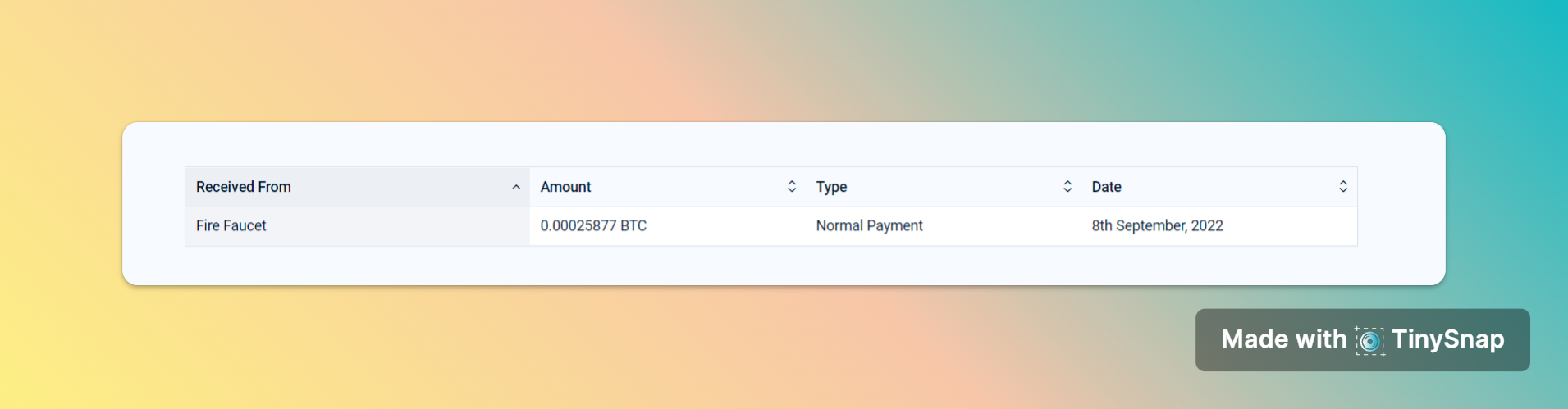Click the 8th September, 2022 date cell

click(1157, 225)
